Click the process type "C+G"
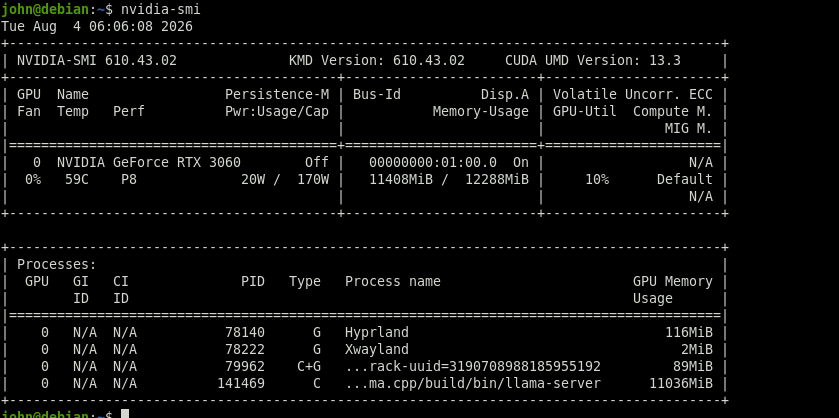This screenshot has height=418, width=839. [309, 367]
